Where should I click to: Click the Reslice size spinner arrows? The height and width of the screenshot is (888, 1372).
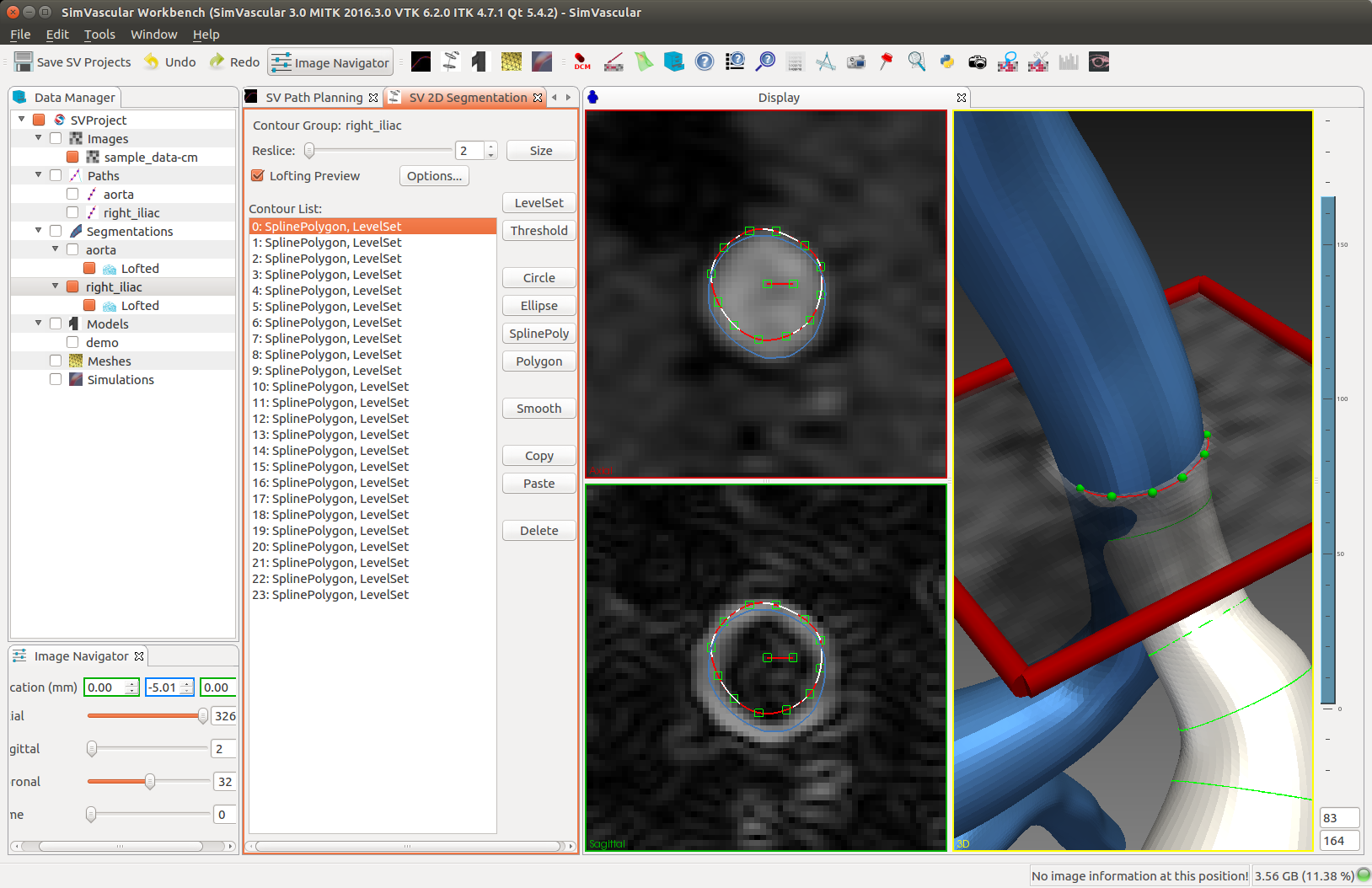click(490, 150)
